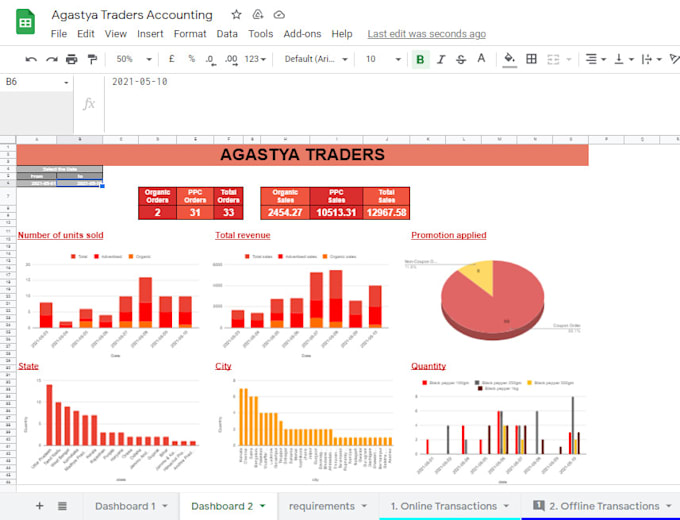The height and width of the screenshot is (520, 680).
Task: Click the Quantity heading
Action: tap(428, 366)
